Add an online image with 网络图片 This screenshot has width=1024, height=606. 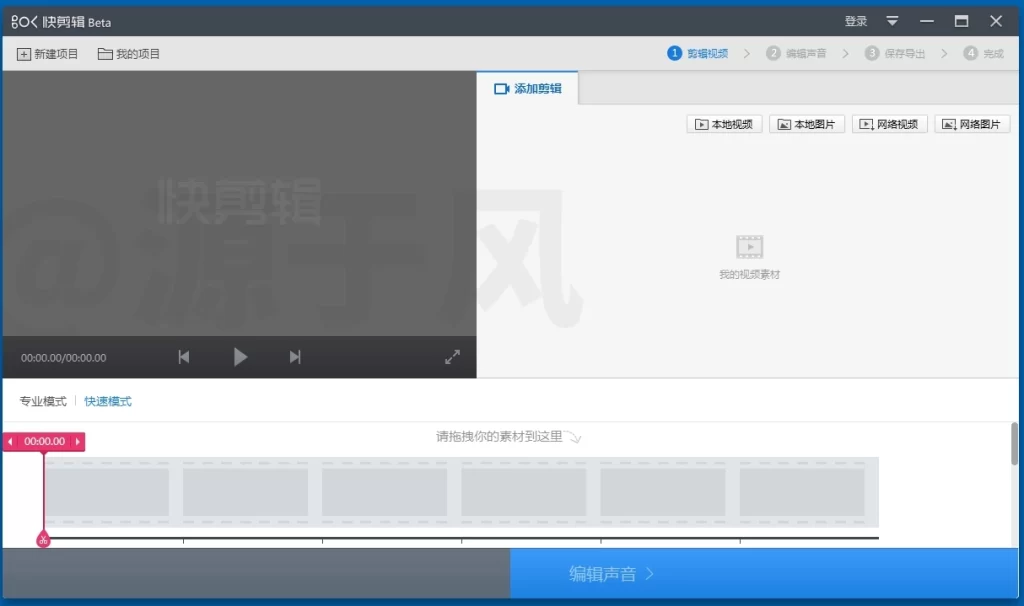(x=972, y=124)
